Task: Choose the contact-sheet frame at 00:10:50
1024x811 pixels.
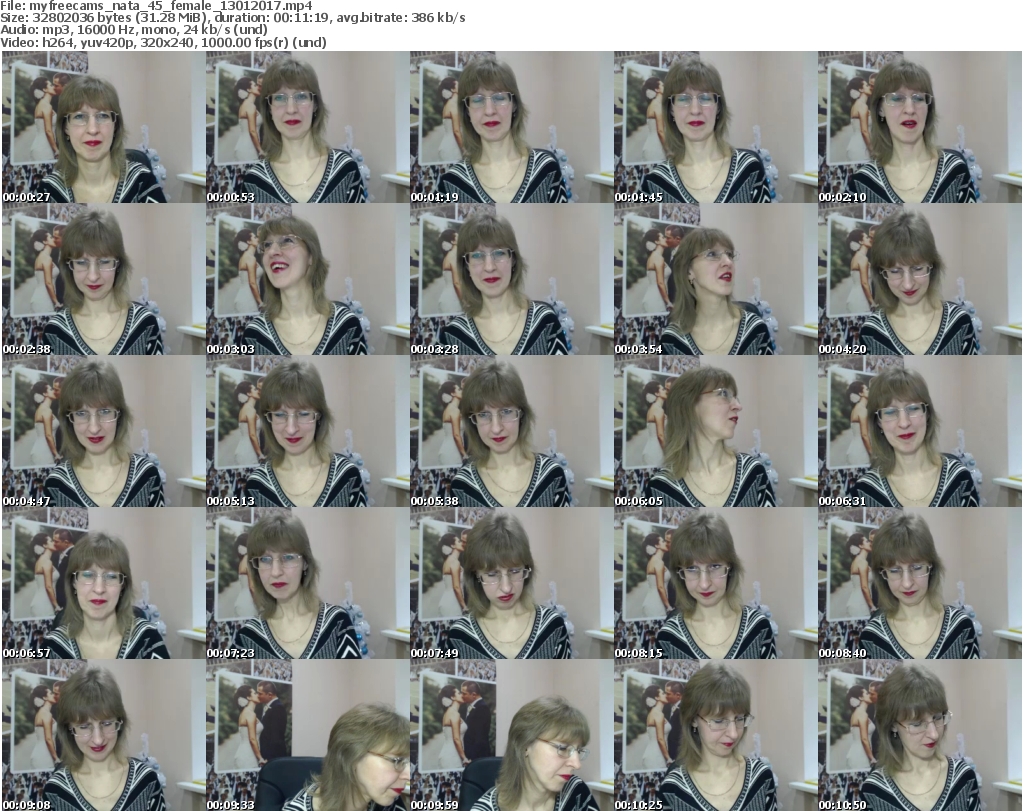Action: (920, 735)
